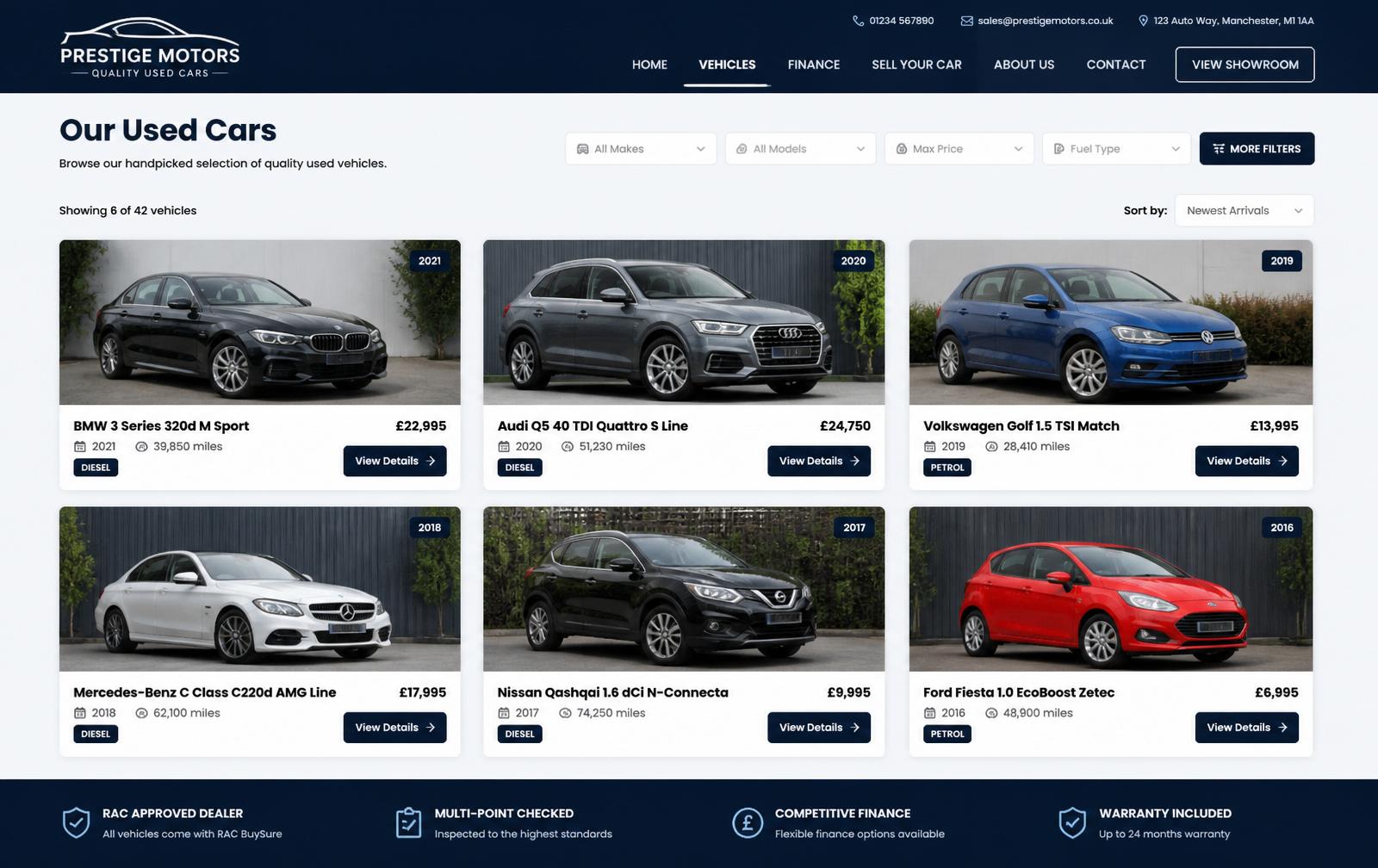The image size is (1378, 868).
Task: Open Audi Q5 car photo
Action: (684, 323)
